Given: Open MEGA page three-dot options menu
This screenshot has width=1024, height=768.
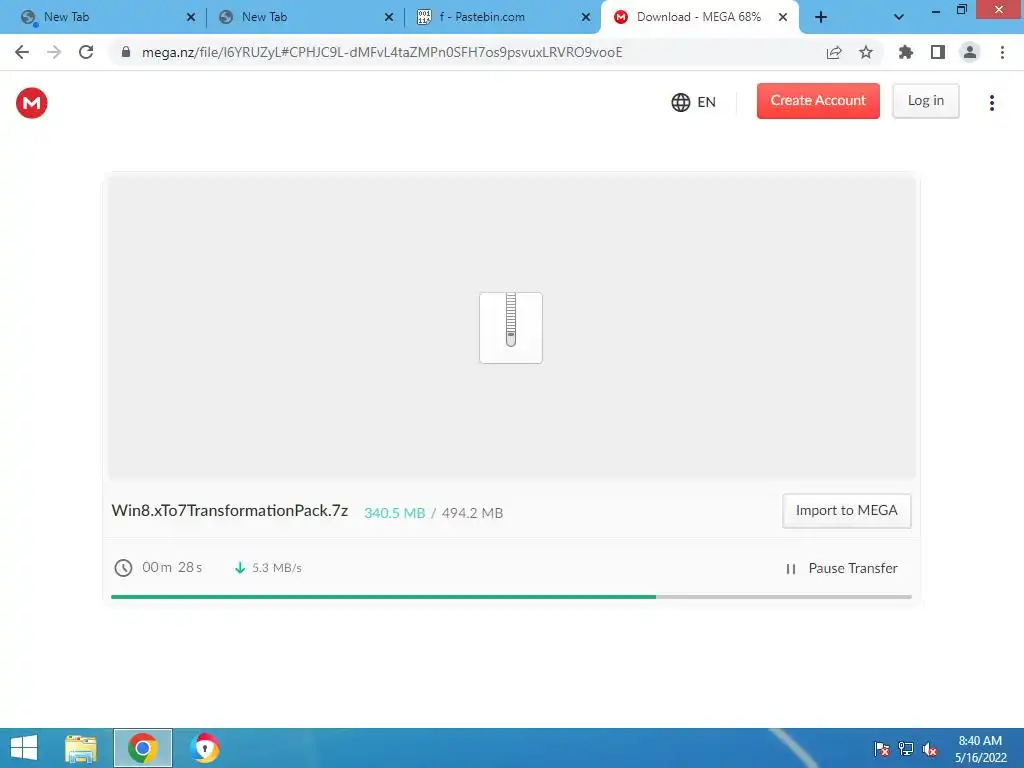Looking at the screenshot, I should click(x=991, y=103).
